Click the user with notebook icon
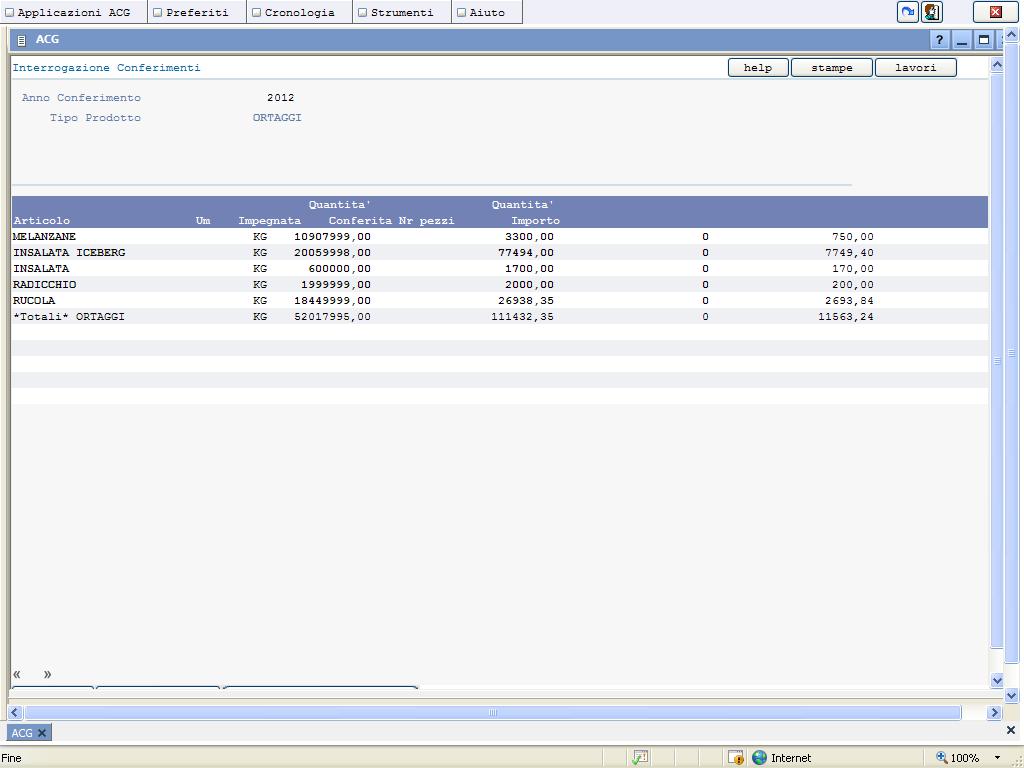Screen dimensions: 1024x768 pos(932,12)
